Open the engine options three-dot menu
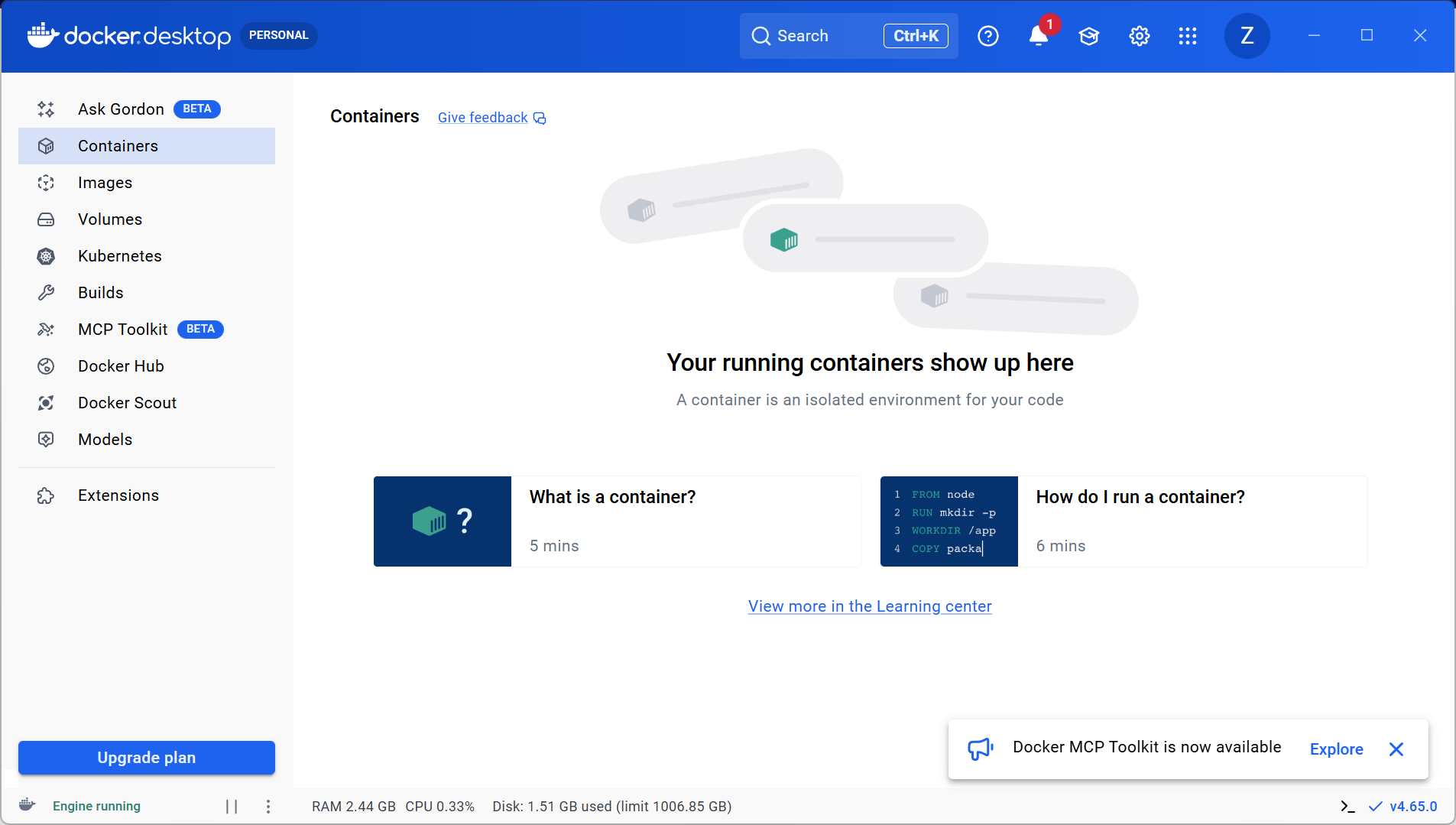The height and width of the screenshot is (825, 1456). 268,807
